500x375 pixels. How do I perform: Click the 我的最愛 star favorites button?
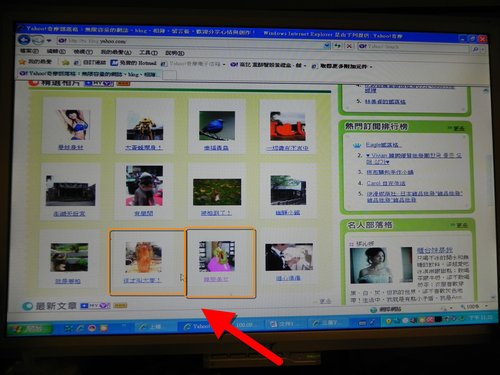click(36, 62)
